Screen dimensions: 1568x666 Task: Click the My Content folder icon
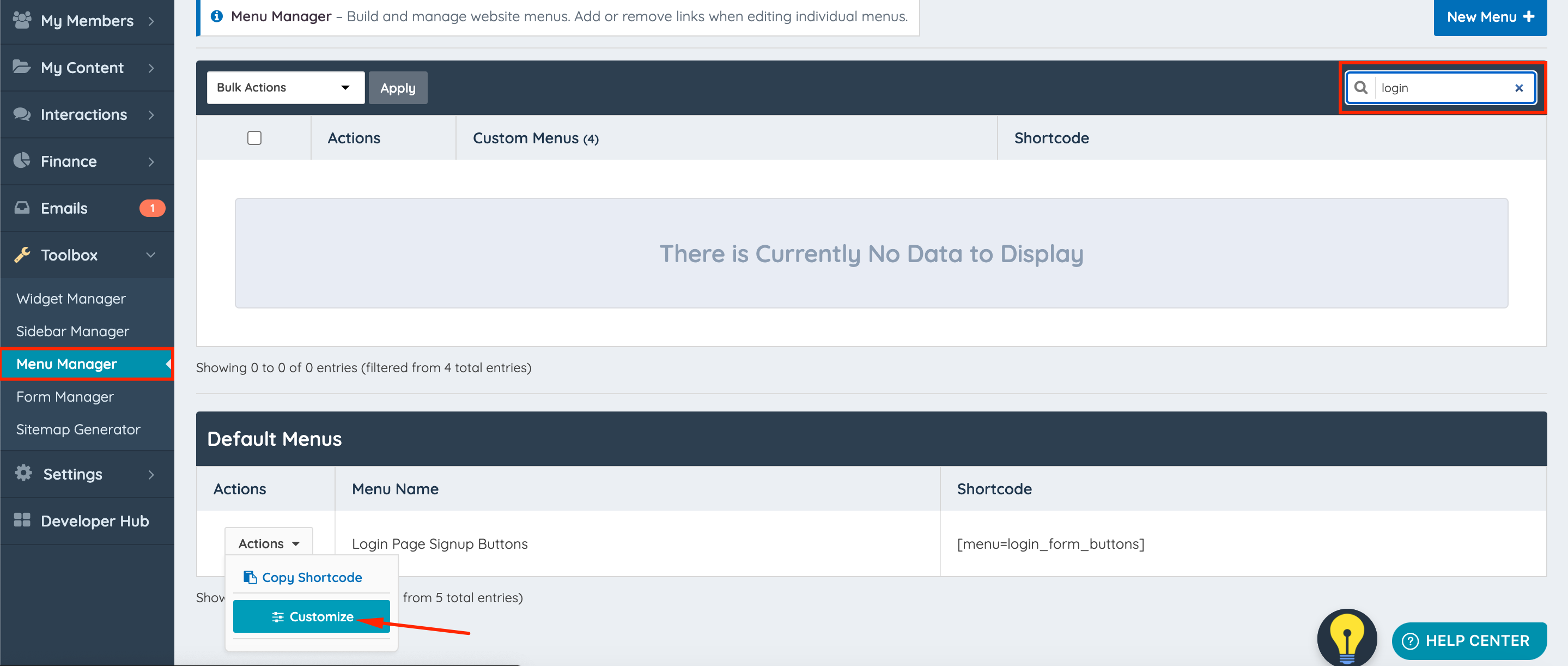[x=22, y=67]
